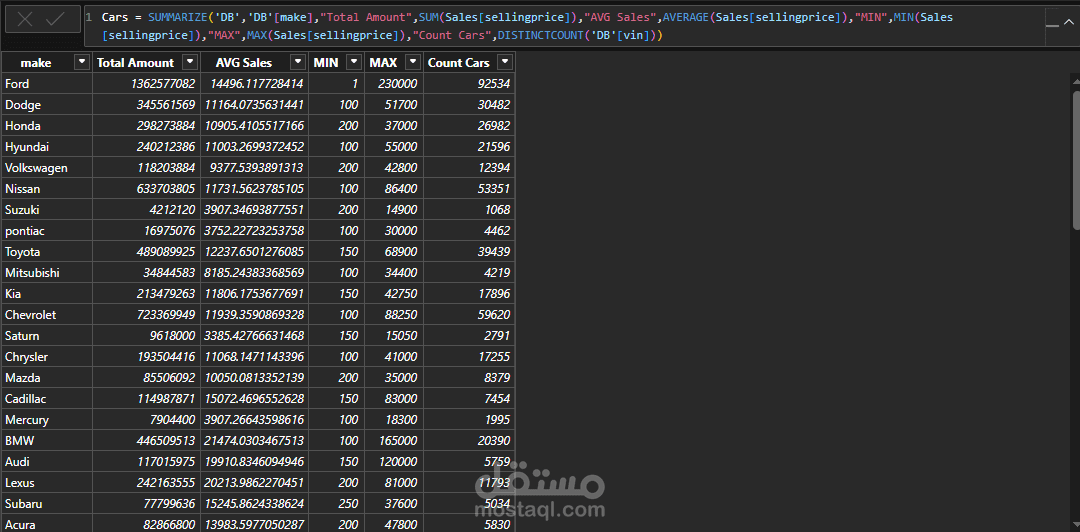
Task: Cancel the formula edit with X icon
Action: pos(25,20)
